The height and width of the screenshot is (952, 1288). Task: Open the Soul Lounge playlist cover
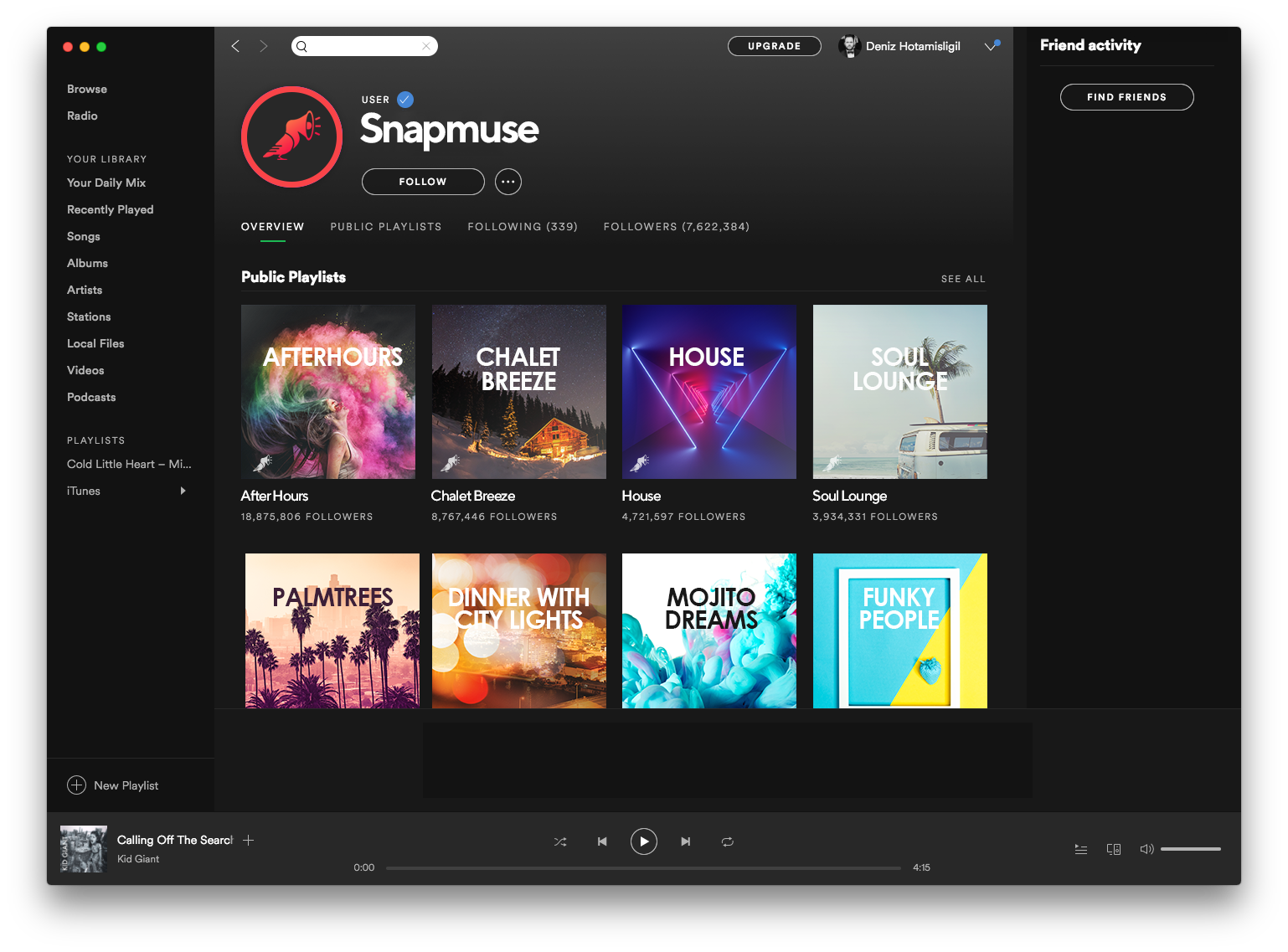click(900, 392)
